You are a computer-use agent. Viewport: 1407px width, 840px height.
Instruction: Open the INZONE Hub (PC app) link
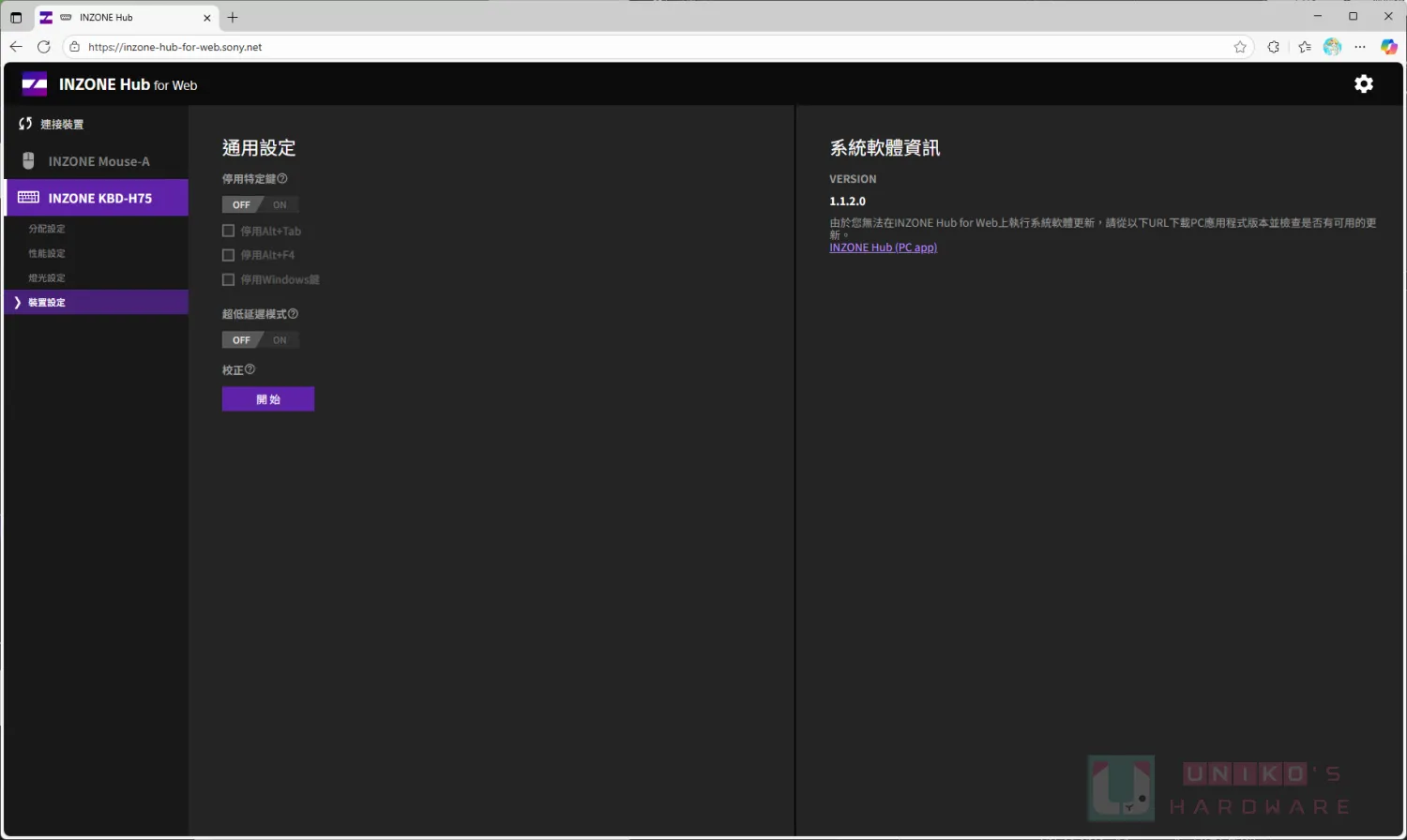(x=883, y=247)
